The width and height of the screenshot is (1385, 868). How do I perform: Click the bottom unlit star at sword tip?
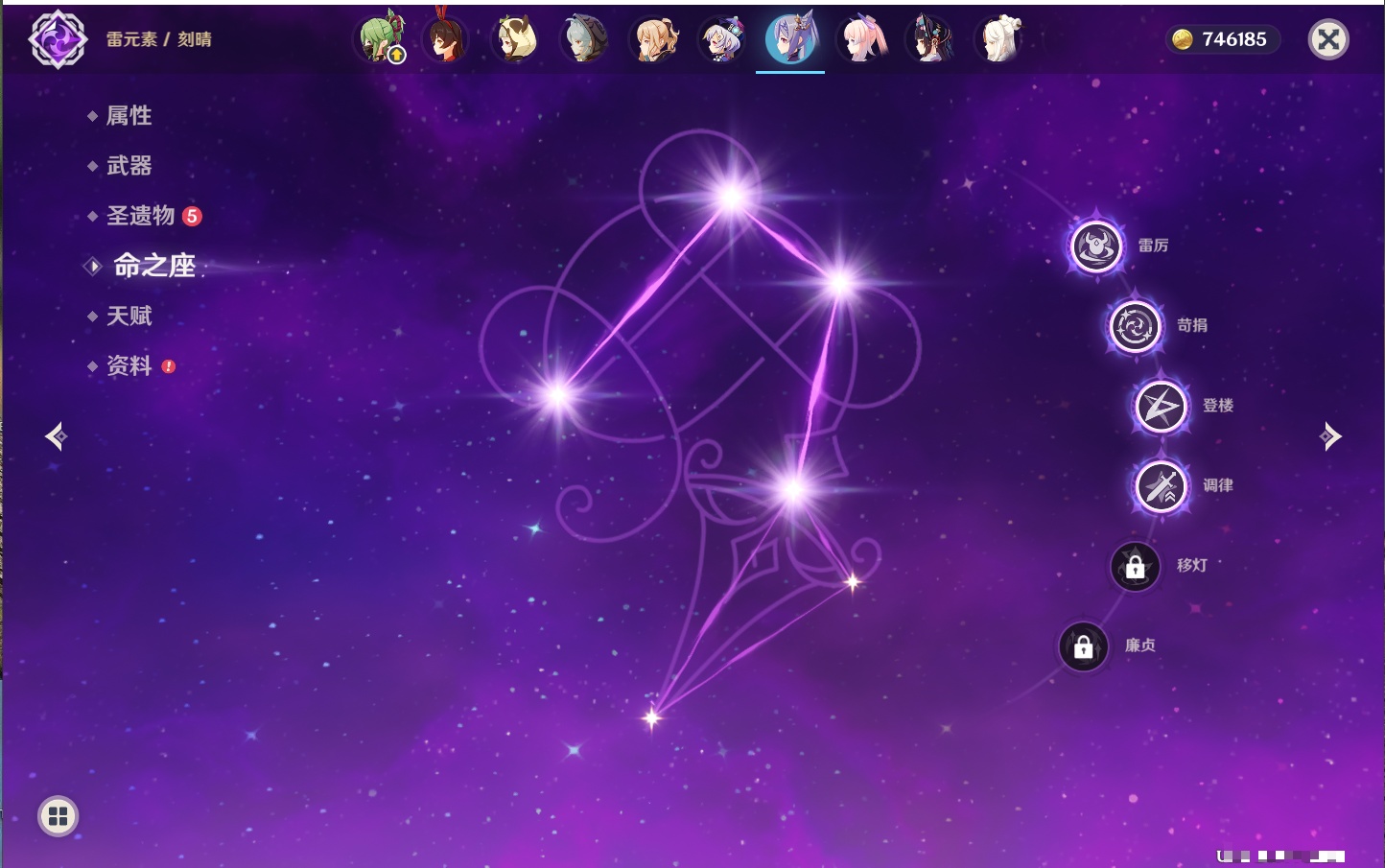click(x=652, y=717)
